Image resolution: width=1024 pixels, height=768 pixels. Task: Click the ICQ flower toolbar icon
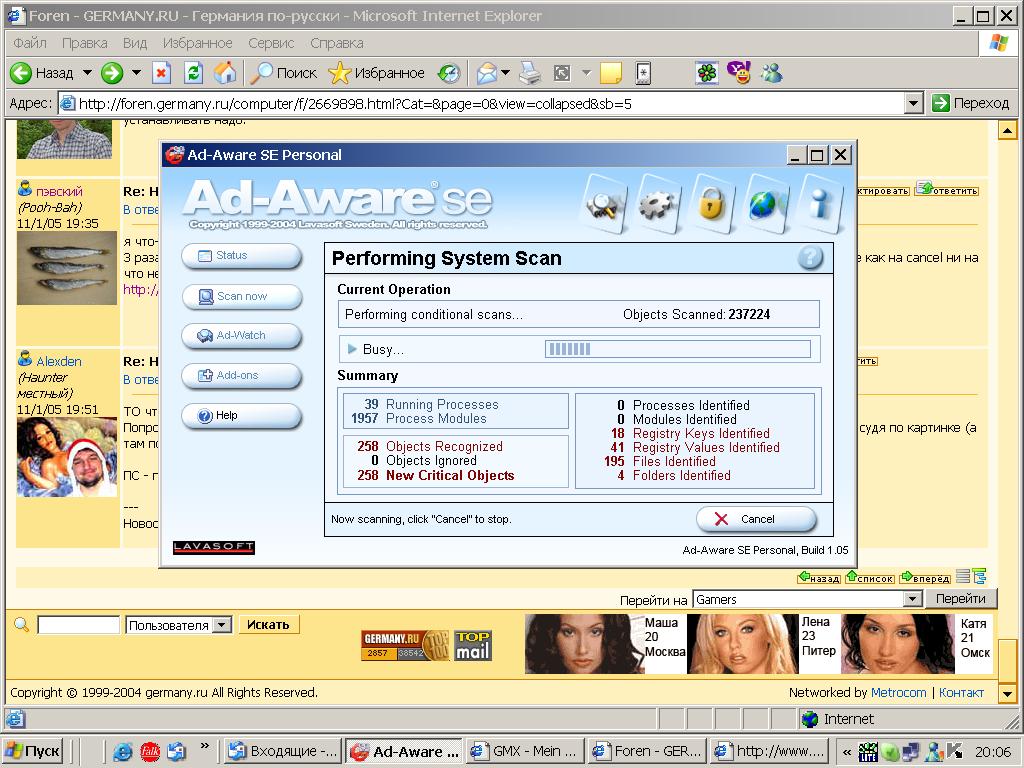click(707, 73)
